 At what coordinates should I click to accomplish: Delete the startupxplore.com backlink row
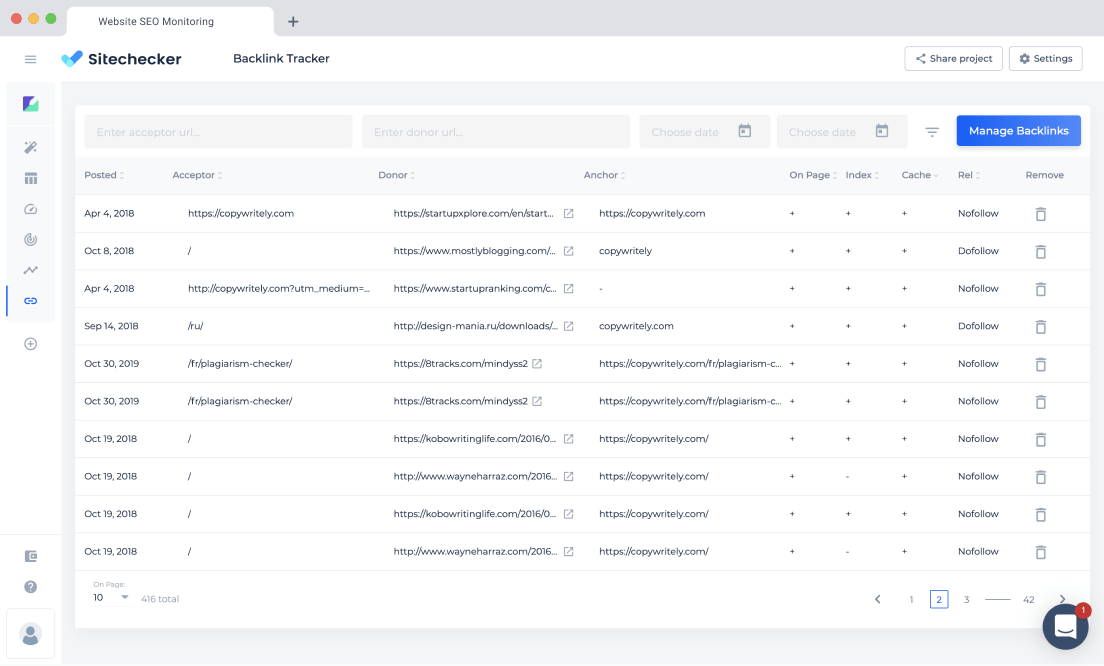coord(1041,214)
